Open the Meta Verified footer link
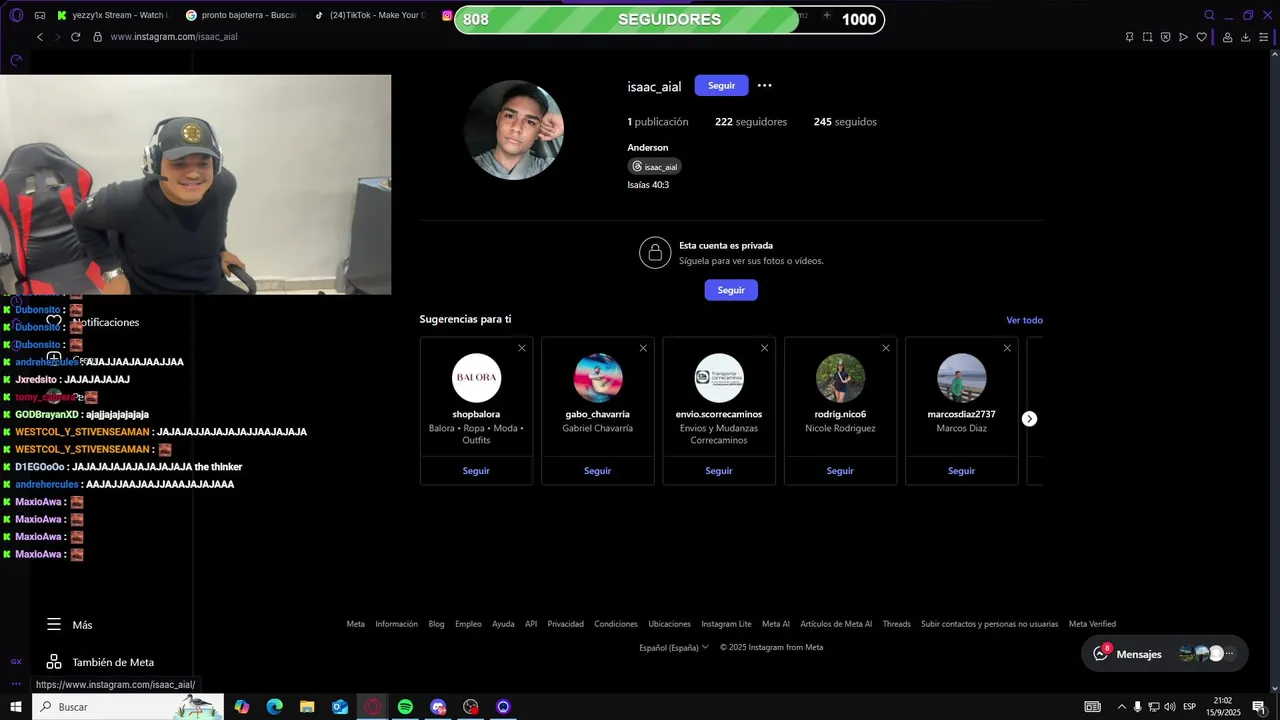1280x720 pixels. 1092,624
